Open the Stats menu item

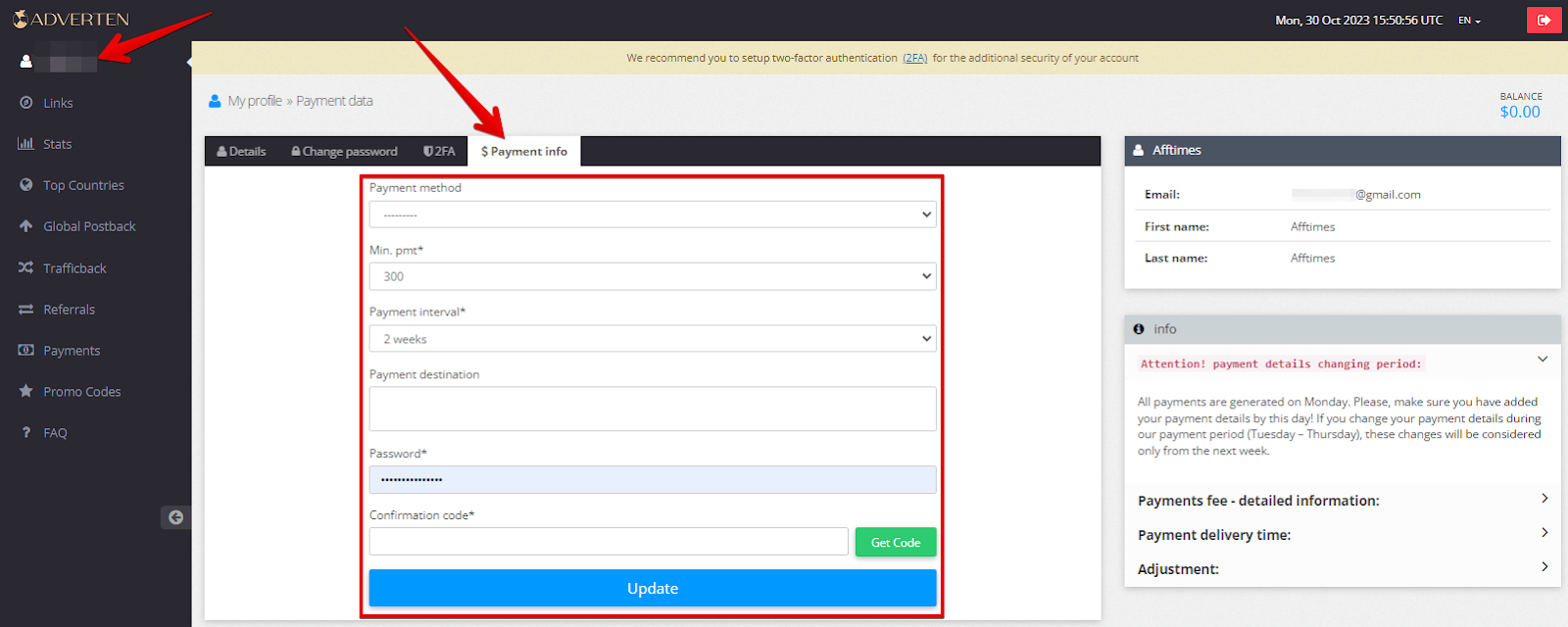click(58, 144)
